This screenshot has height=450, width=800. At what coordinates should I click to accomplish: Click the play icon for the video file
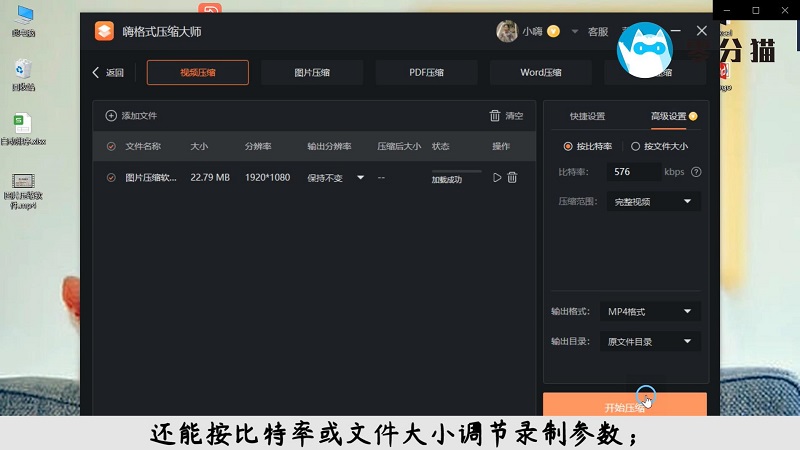click(497, 177)
